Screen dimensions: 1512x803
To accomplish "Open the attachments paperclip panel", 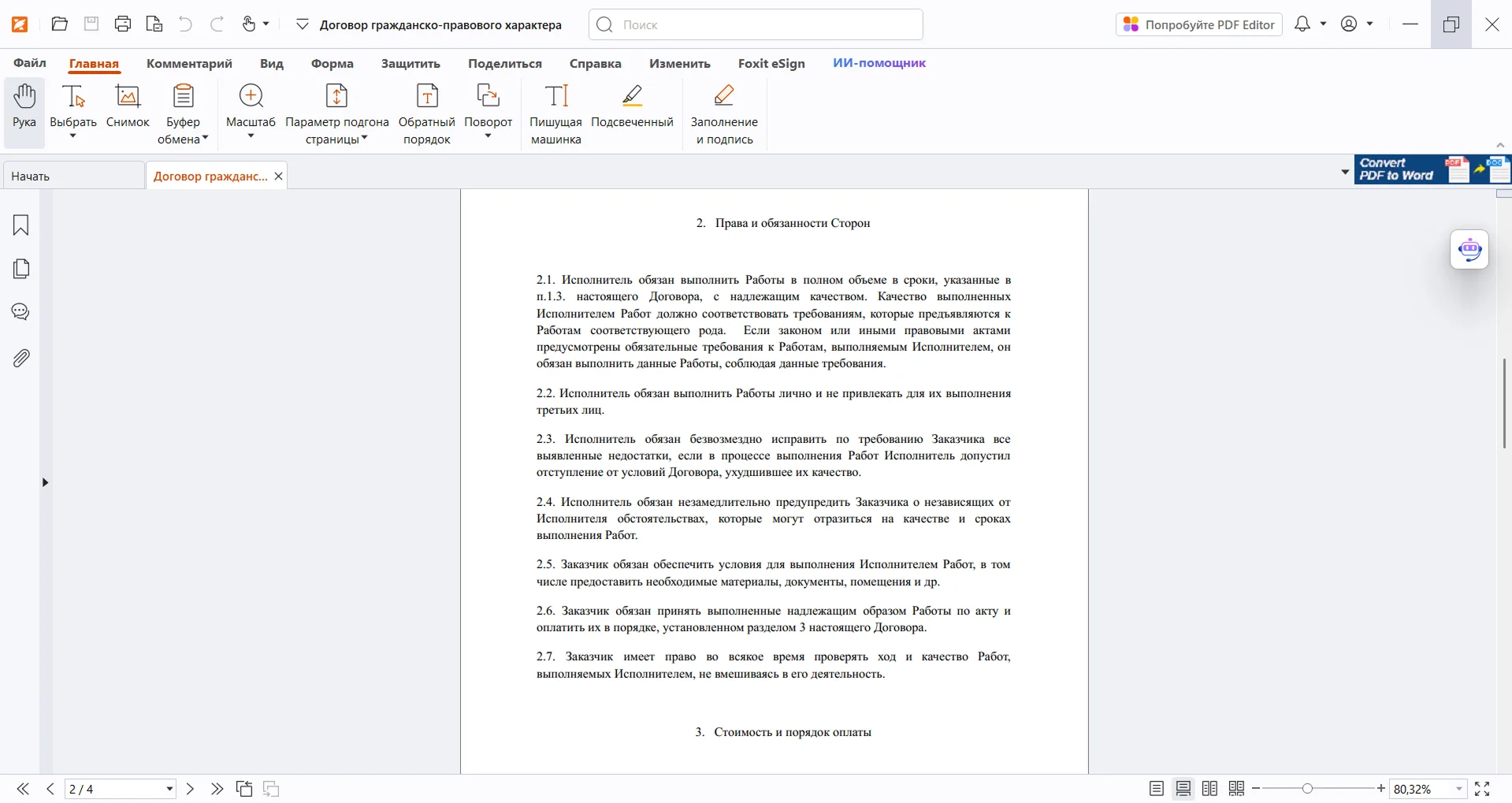I will coord(21,358).
